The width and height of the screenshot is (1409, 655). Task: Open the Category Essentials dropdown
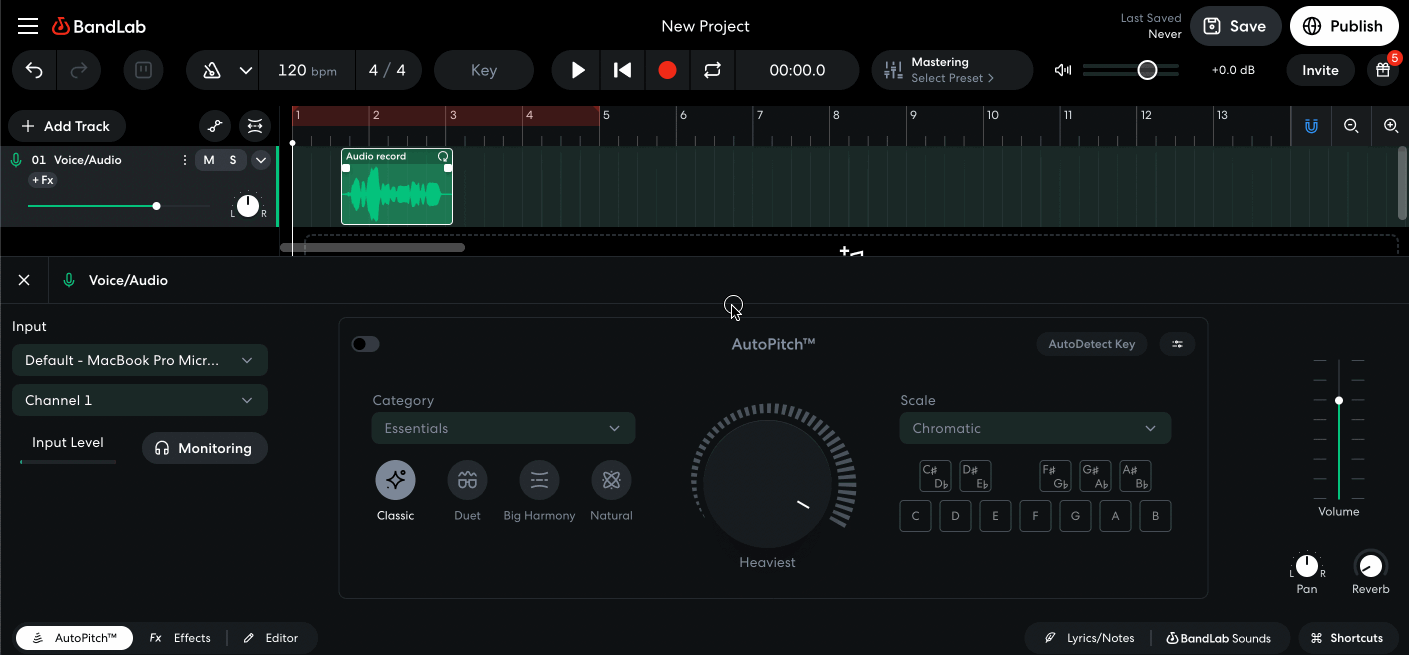coord(504,428)
